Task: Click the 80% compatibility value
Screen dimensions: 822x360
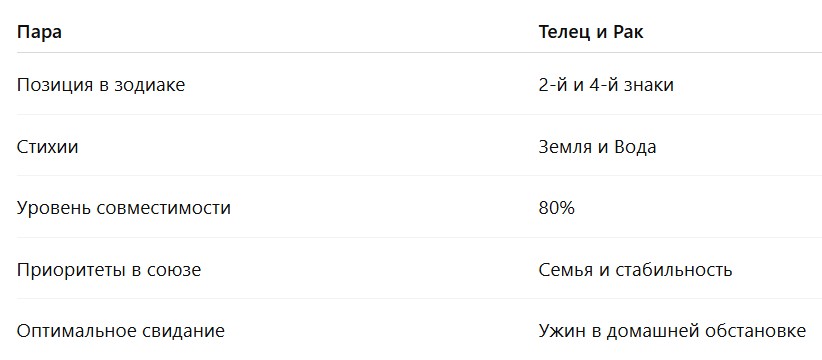Action: tap(556, 208)
